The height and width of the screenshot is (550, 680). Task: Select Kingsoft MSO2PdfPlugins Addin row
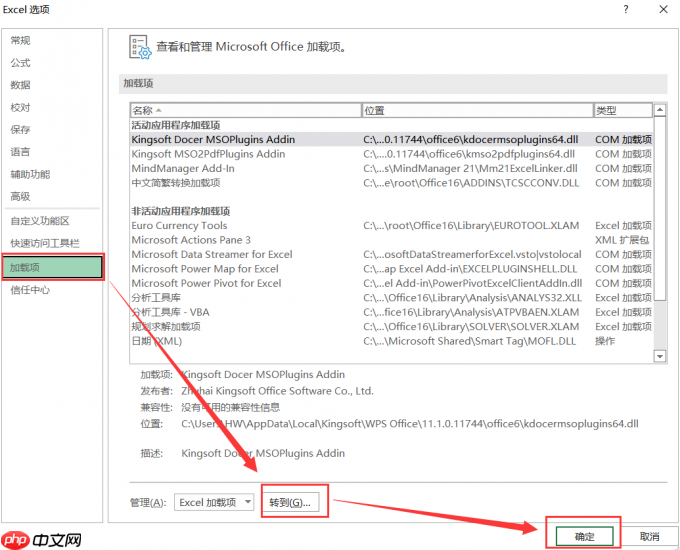point(391,154)
